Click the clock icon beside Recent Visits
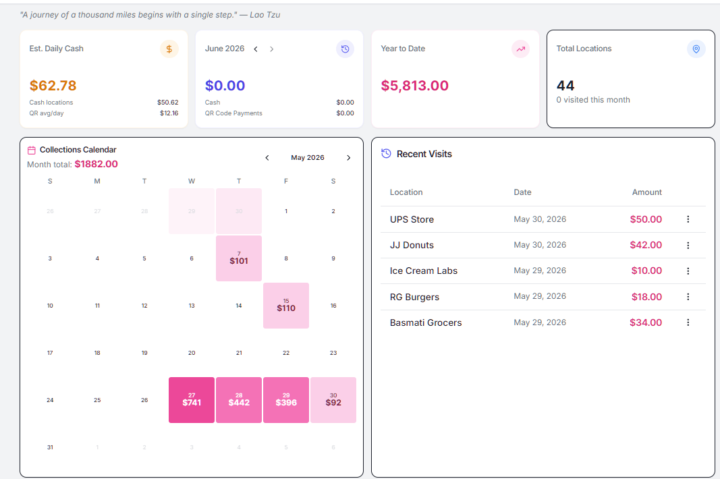 pos(386,154)
